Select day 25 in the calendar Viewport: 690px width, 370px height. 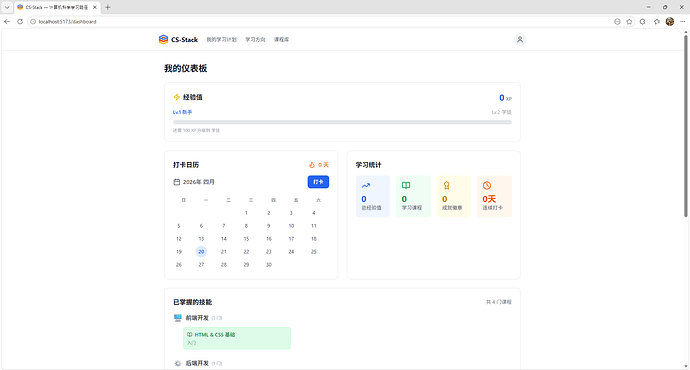314,252
